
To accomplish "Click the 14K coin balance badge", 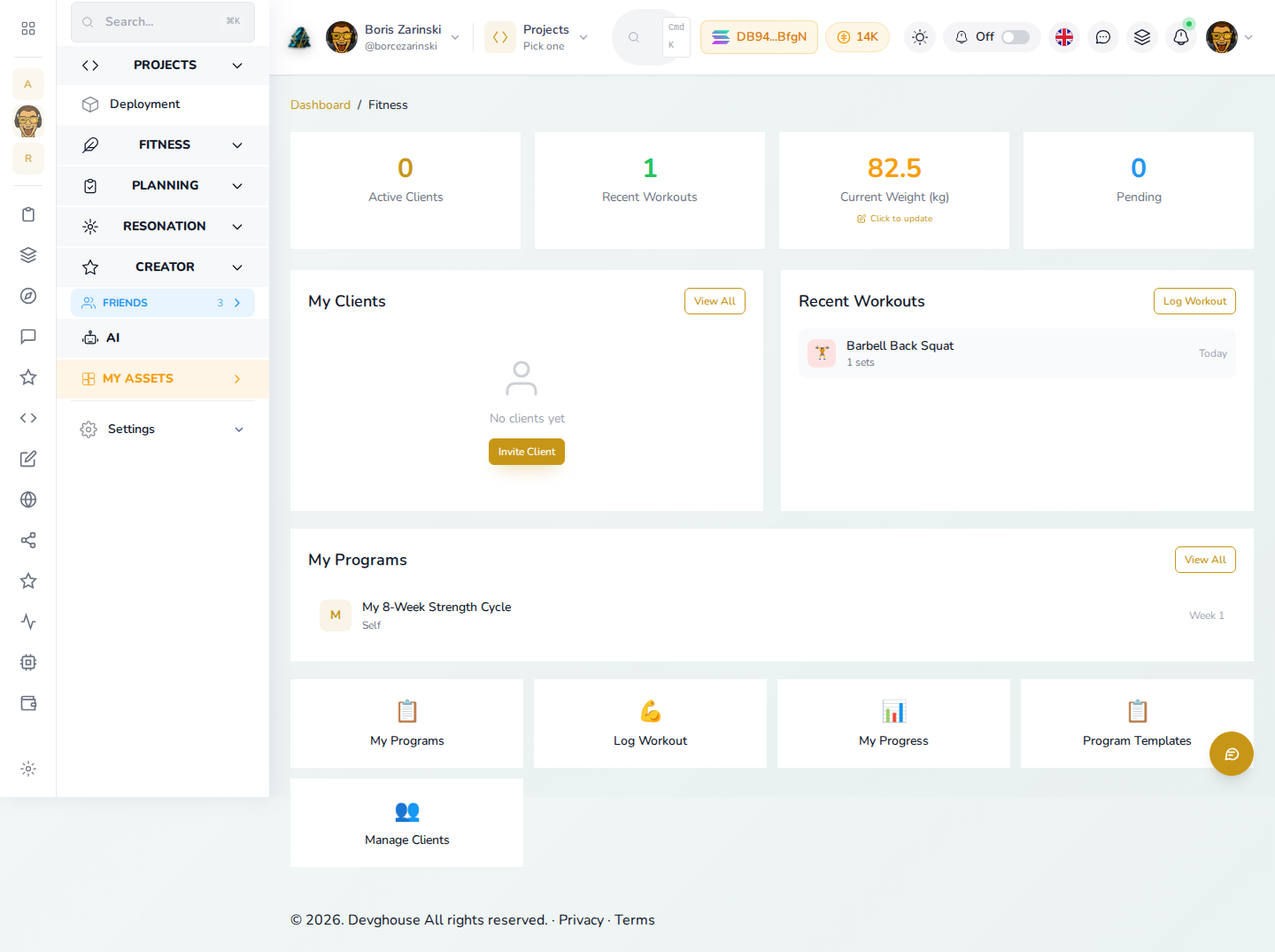I will 857,37.
